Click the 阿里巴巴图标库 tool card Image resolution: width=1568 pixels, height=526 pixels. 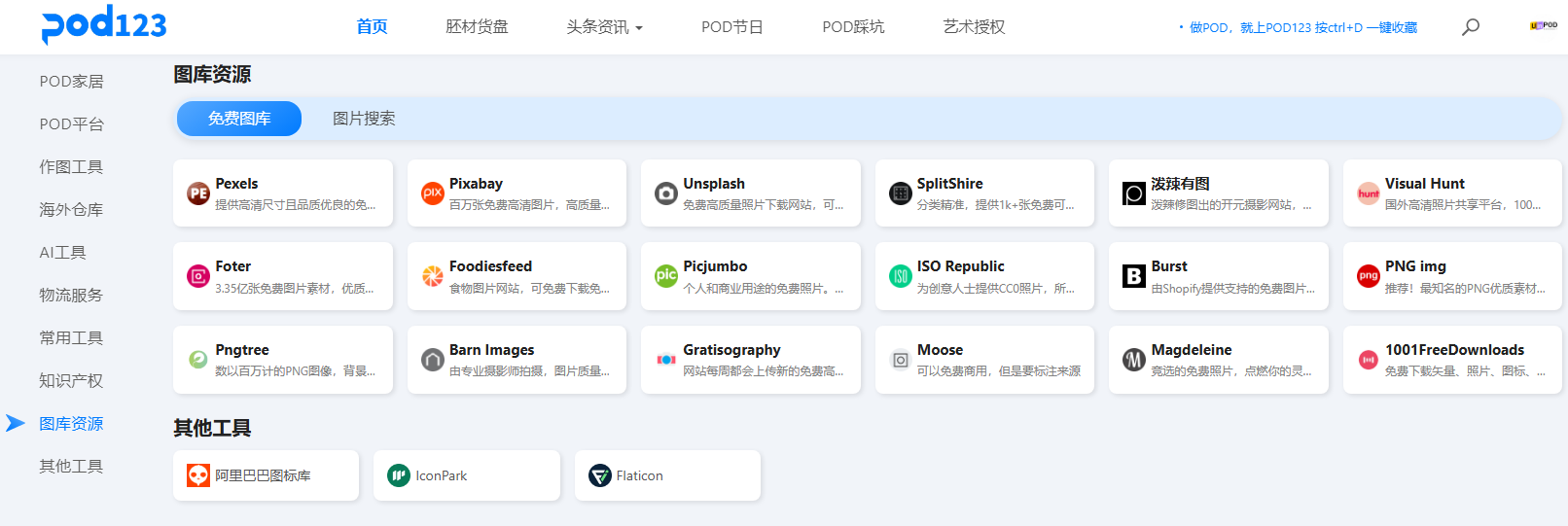tap(266, 475)
